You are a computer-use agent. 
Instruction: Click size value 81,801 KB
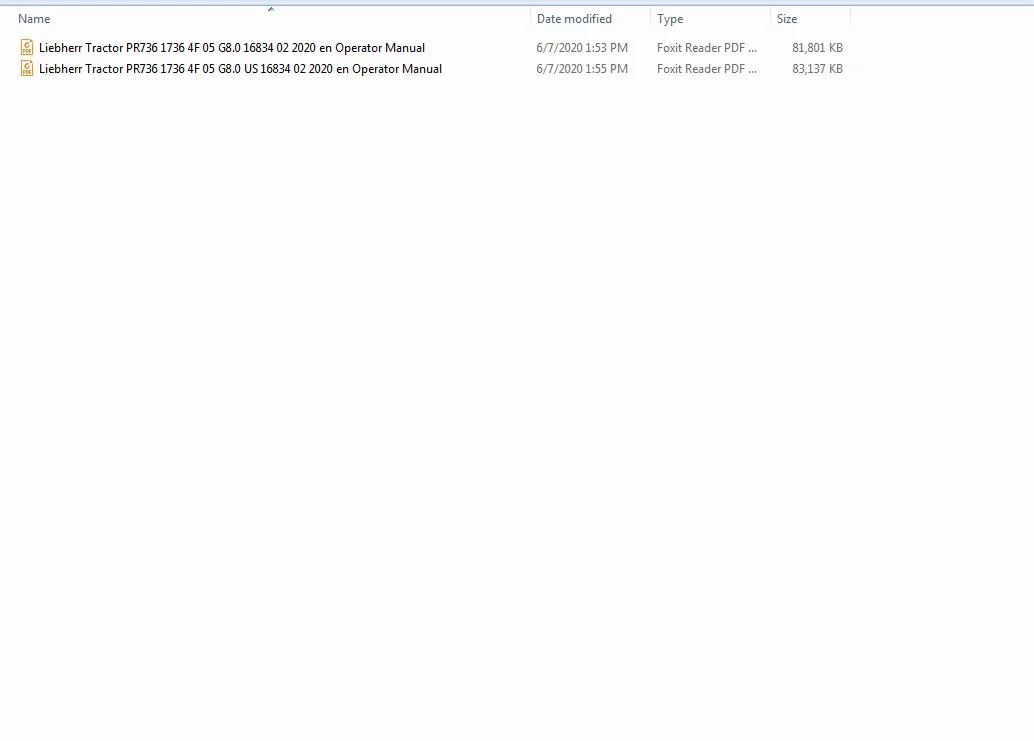(817, 47)
